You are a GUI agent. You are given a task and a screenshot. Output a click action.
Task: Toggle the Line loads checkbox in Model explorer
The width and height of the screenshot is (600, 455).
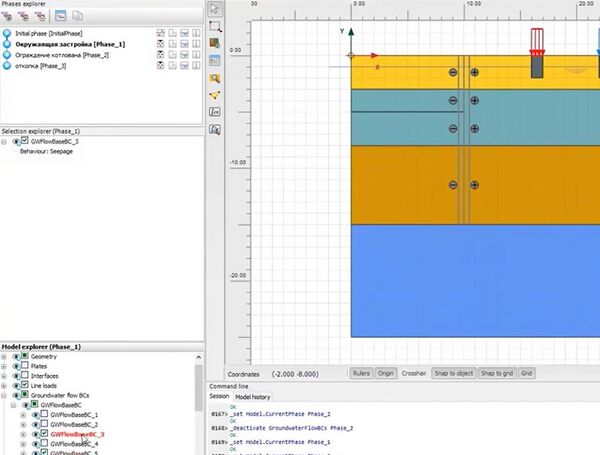point(23,385)
